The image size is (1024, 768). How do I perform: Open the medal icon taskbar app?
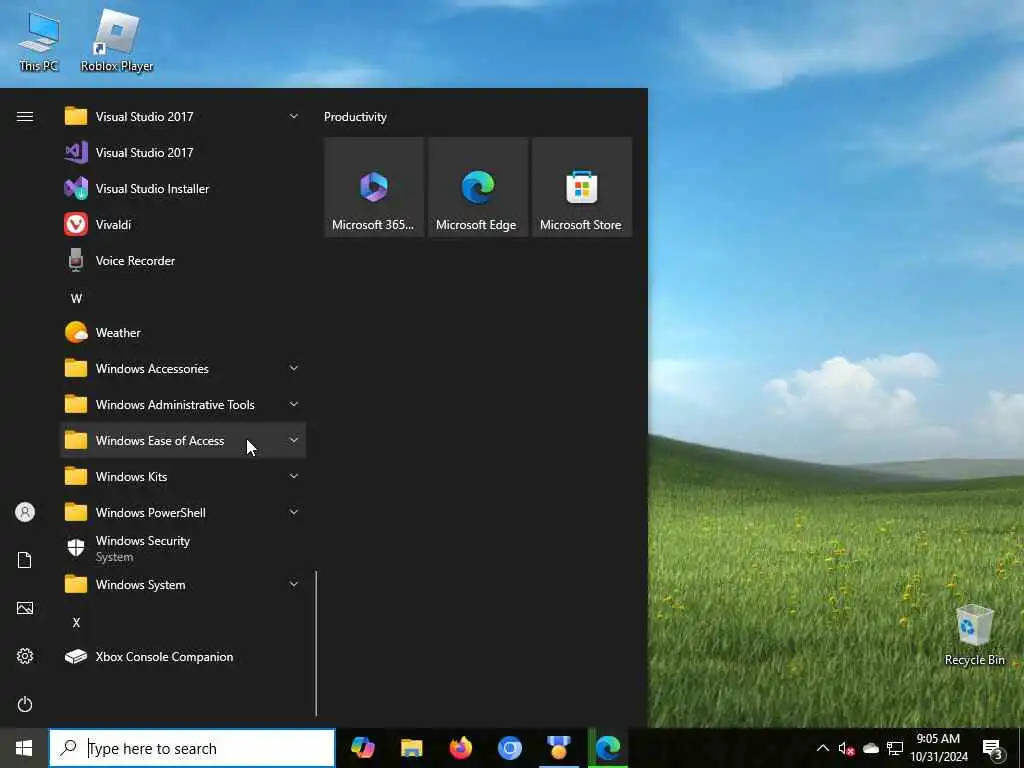pyautogui.click(x=558, y=748)
